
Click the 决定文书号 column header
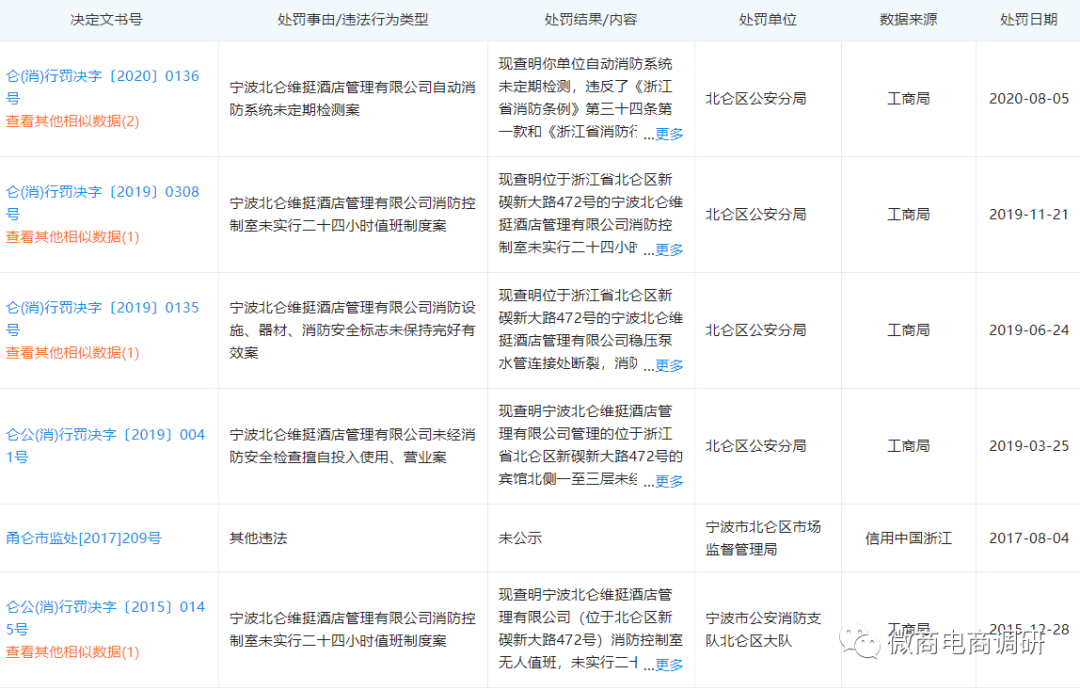[106, 20]
